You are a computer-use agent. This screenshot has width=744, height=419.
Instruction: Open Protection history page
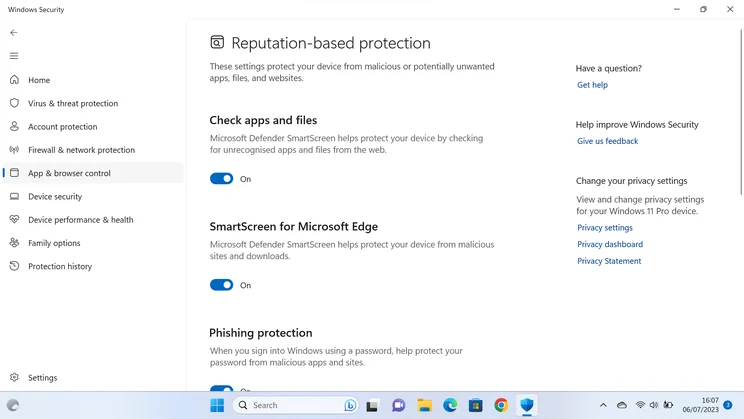[x=93, y=266]
